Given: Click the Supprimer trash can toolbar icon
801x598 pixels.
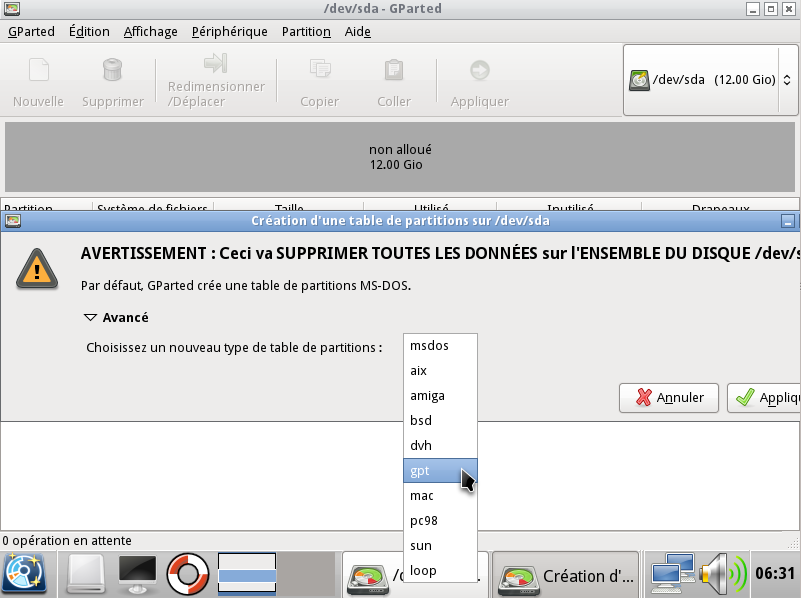Looking at the screenshot, I should click(x=112, y=70).
